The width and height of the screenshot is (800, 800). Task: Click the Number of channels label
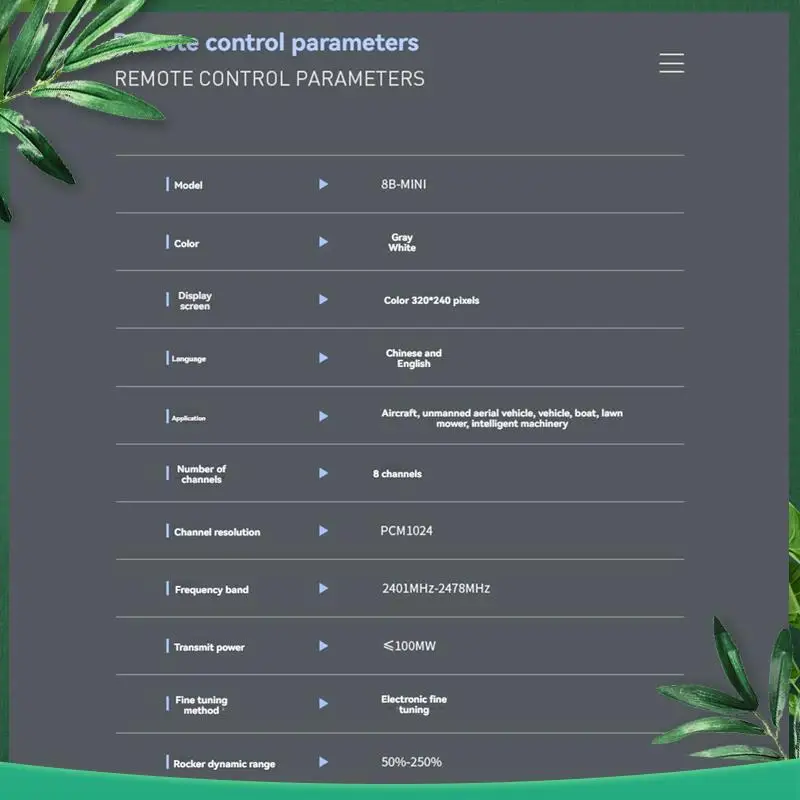[202, 474]
